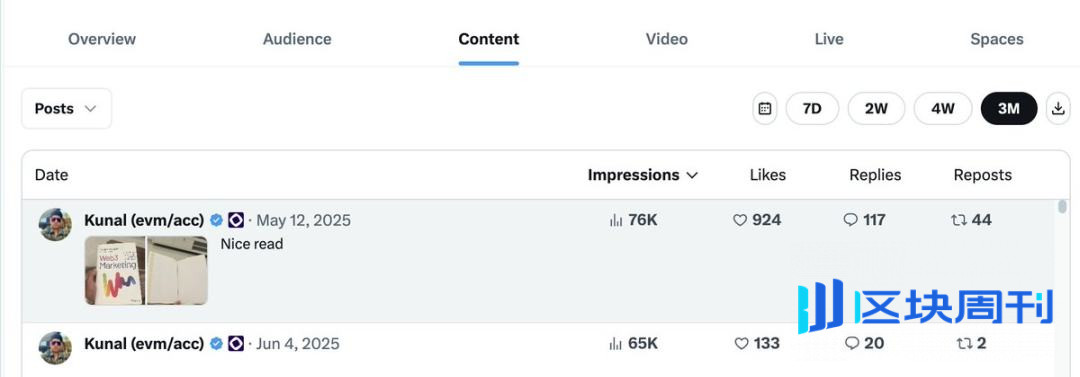This screenshot has height=377, width=1080.
Task: Select the 2W time range
Action: click(x=876, y=109)
